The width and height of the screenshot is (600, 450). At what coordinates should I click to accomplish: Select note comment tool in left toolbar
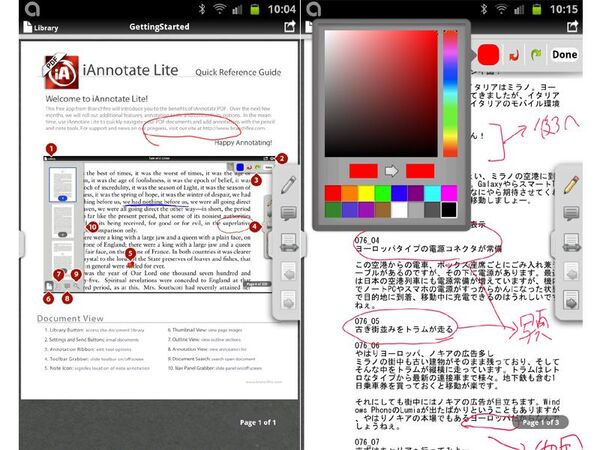click(x=289, y=213)
